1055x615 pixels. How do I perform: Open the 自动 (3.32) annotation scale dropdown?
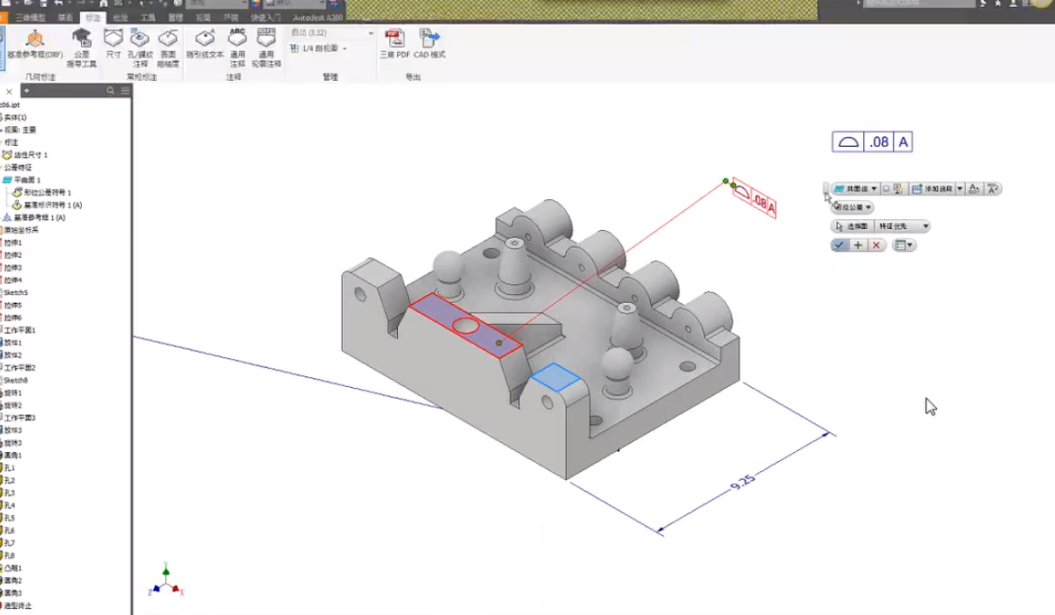[x=332, y=32]
